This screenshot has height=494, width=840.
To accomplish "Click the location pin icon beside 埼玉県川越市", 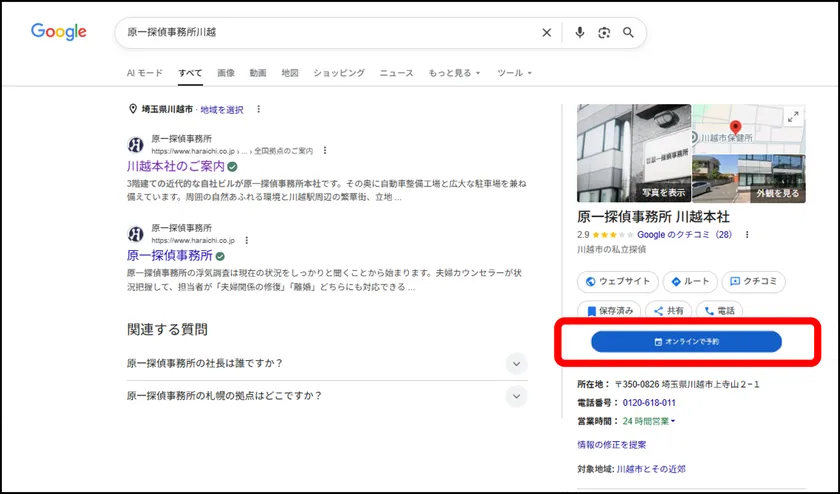I will 133,109.
